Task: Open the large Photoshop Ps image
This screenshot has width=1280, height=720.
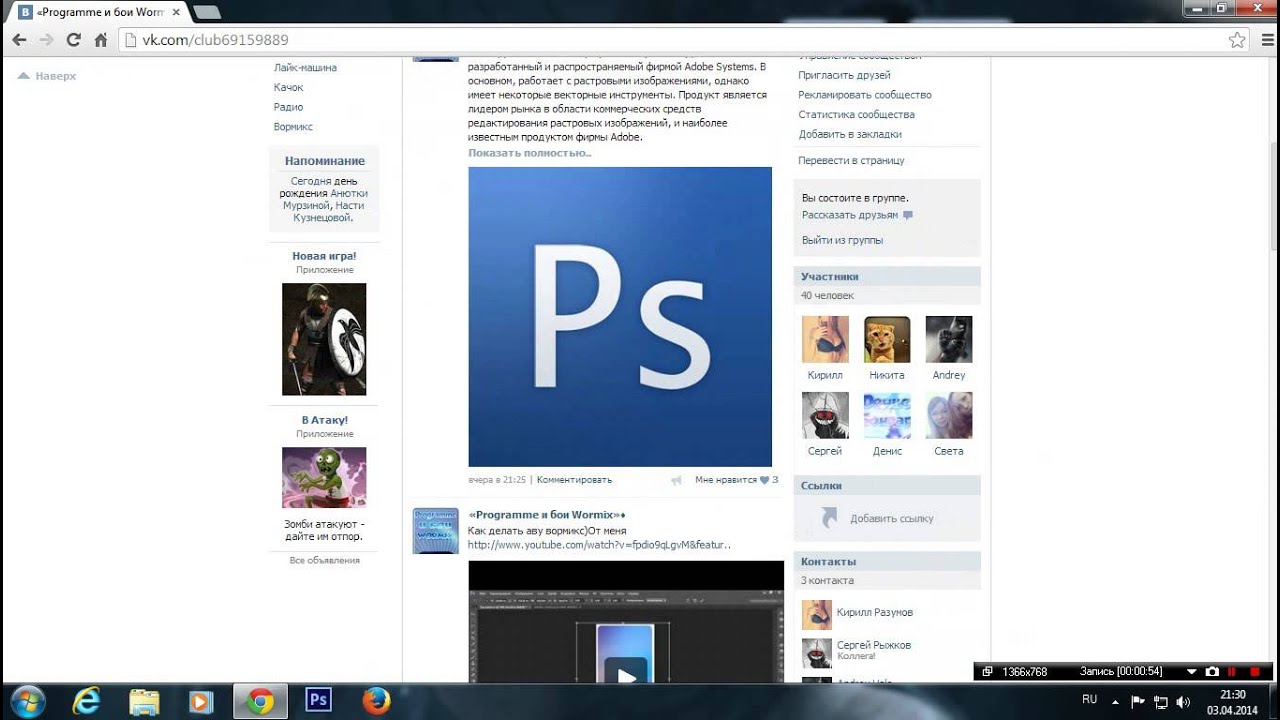Action: click(x=620, y=317)
